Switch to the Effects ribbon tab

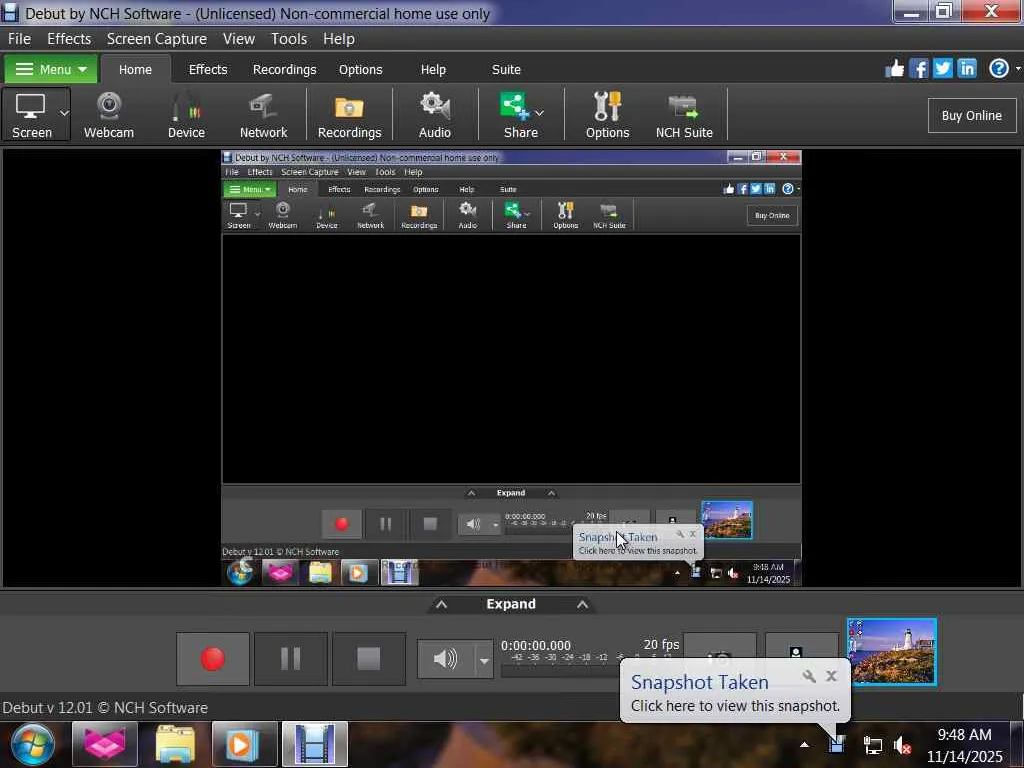click(x=208, y=69)
